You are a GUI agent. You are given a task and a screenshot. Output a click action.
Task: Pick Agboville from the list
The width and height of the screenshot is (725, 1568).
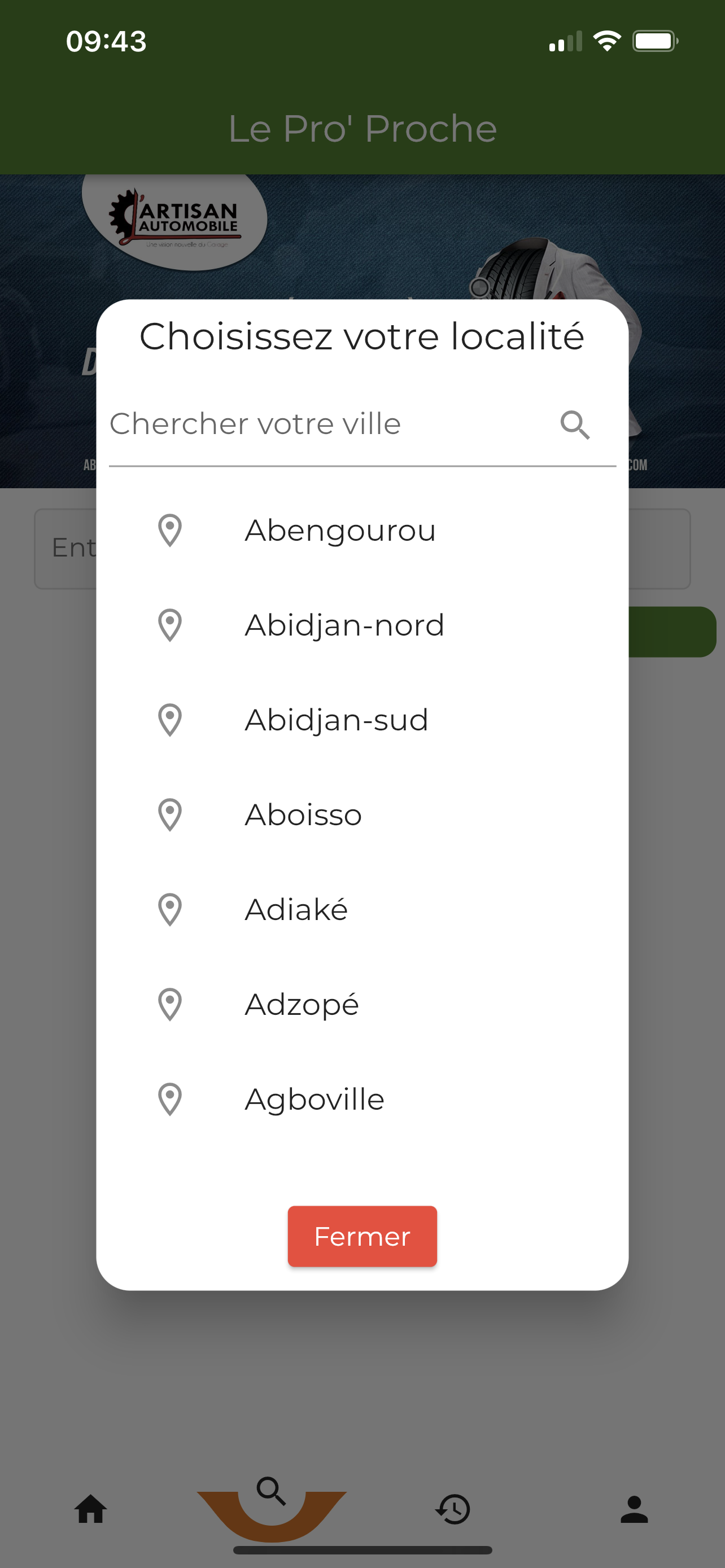pos(314,1099)
